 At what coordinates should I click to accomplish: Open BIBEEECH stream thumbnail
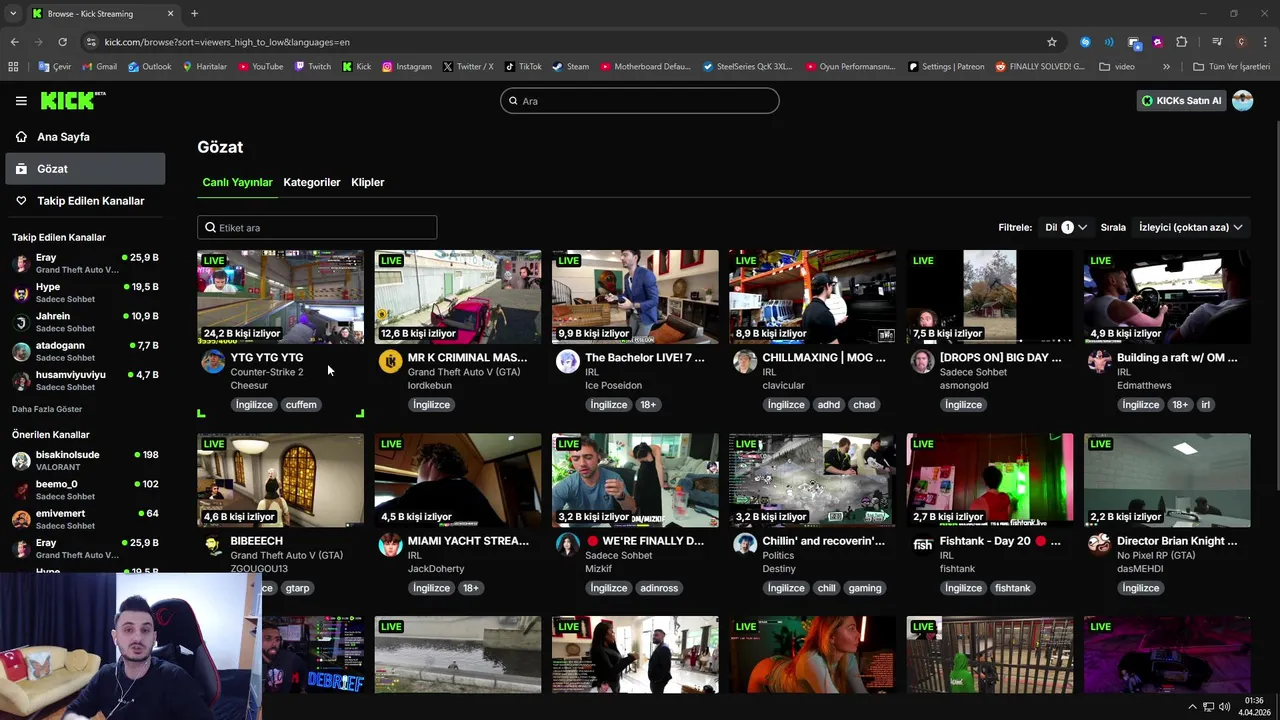280,480
